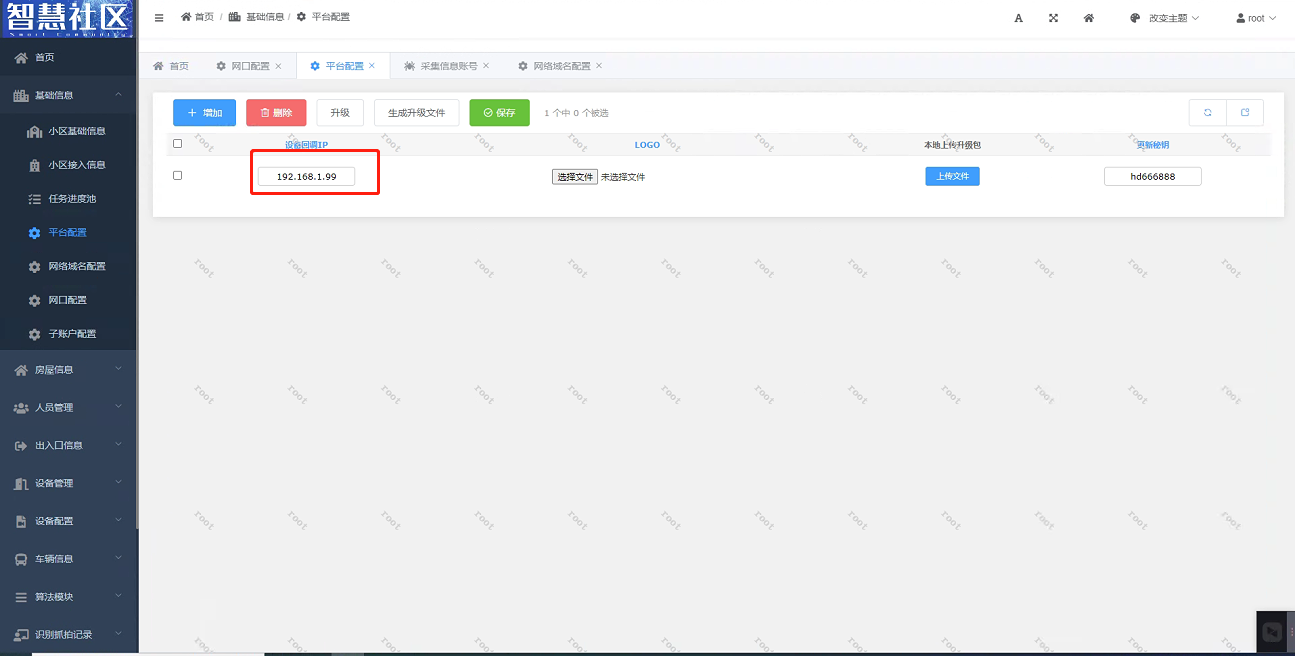The image size is (1295, 656).
Task: Open the root user dropdown
Action: point(1256,18)
